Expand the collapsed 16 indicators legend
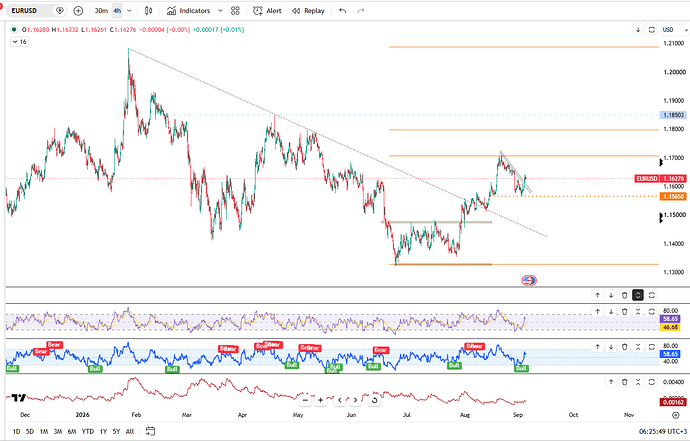This screenshot has height=441, width=690. (x=19, y=42)
